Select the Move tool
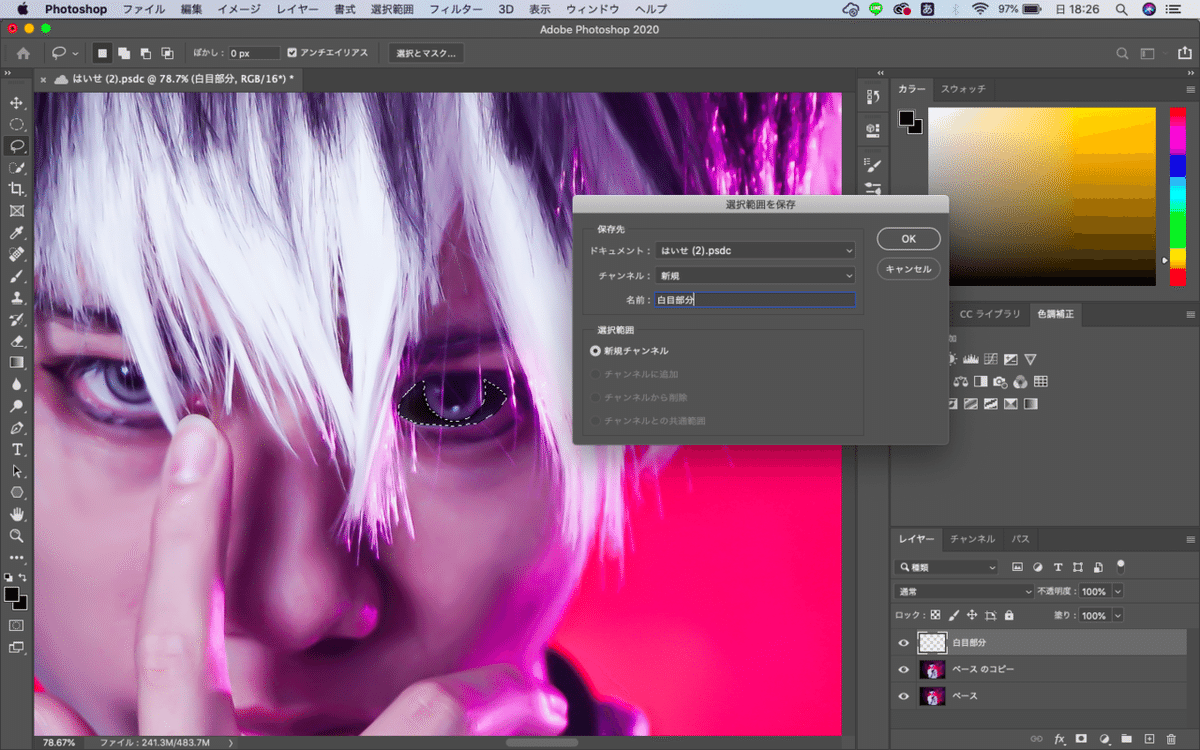 (x=17, y=103)
